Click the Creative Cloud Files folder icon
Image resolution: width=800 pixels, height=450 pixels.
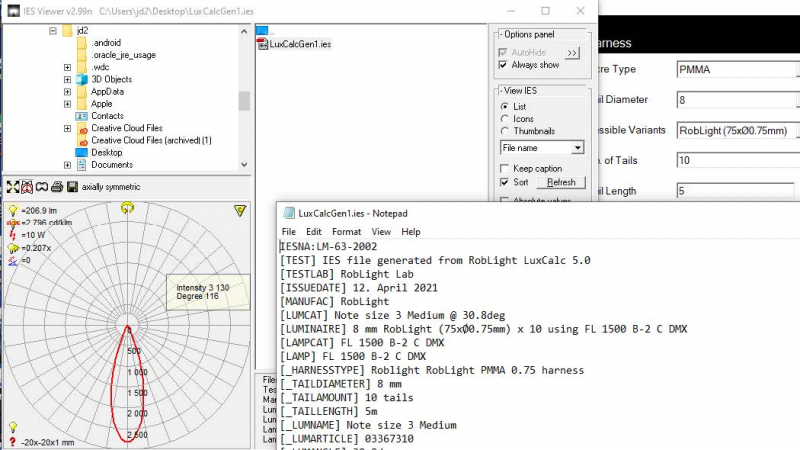click(82, 128)
